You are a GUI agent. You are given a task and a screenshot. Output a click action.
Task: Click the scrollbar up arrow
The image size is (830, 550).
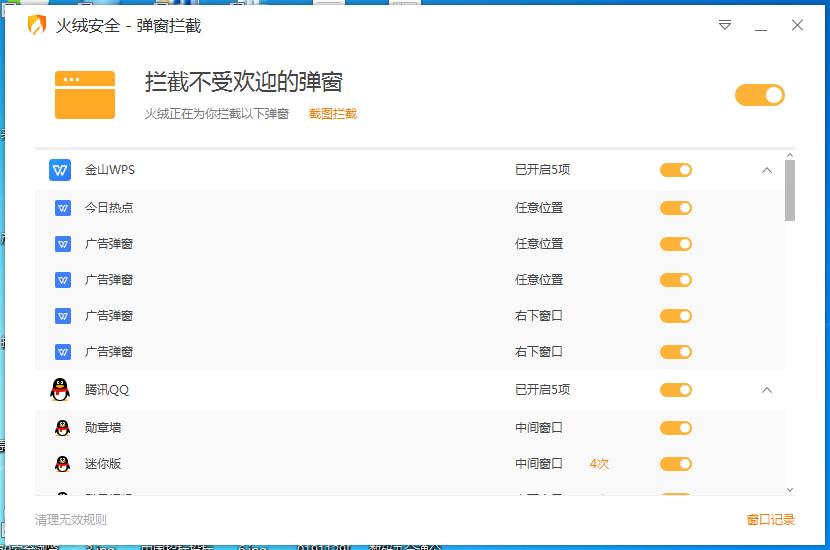[790, 156]
